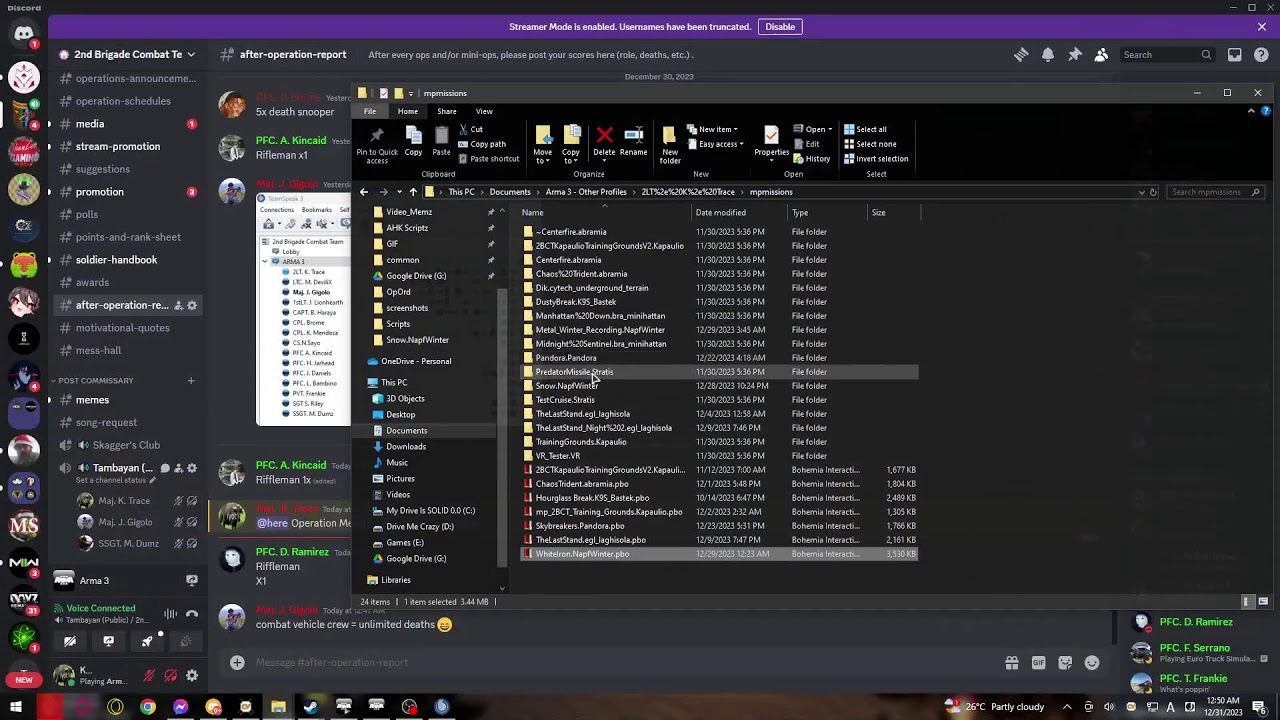Click Pin to Quick access in Explorer
Viewport: 1280px width, 720px height.
point(377,145)
